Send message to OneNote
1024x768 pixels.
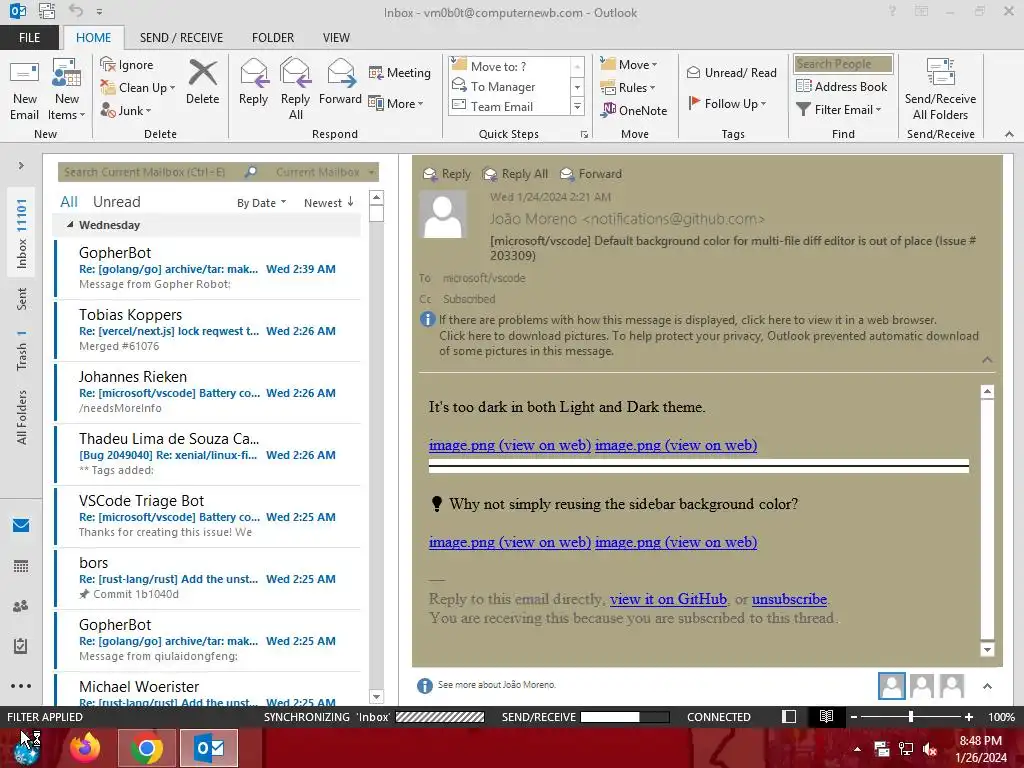pyautogui.click(x=634, y=110)
